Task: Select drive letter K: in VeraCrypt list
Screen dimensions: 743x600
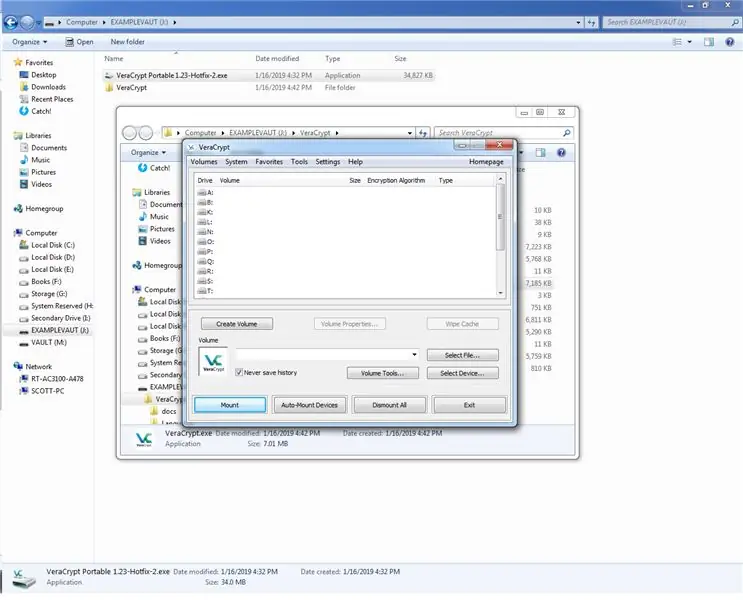Action: click(206, 212)
